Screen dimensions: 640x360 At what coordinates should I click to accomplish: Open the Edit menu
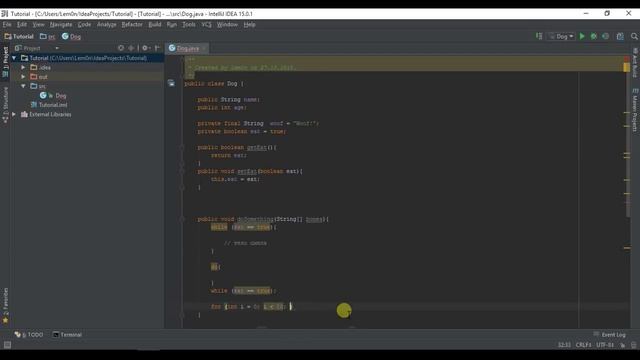(22, 24)
